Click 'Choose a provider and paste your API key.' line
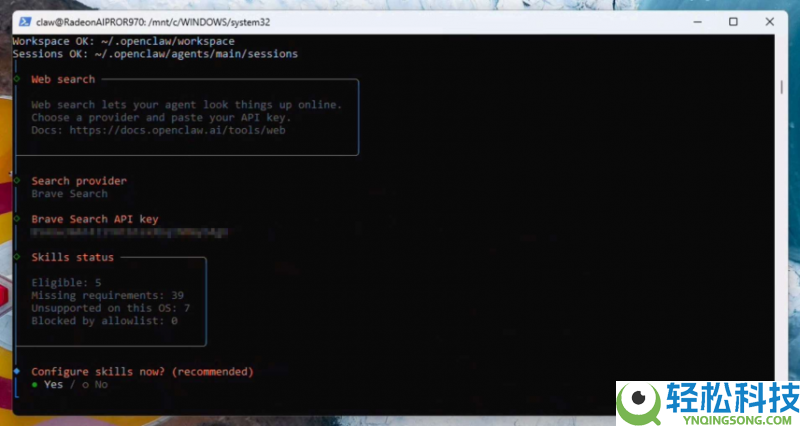 [x=161, y=117]
